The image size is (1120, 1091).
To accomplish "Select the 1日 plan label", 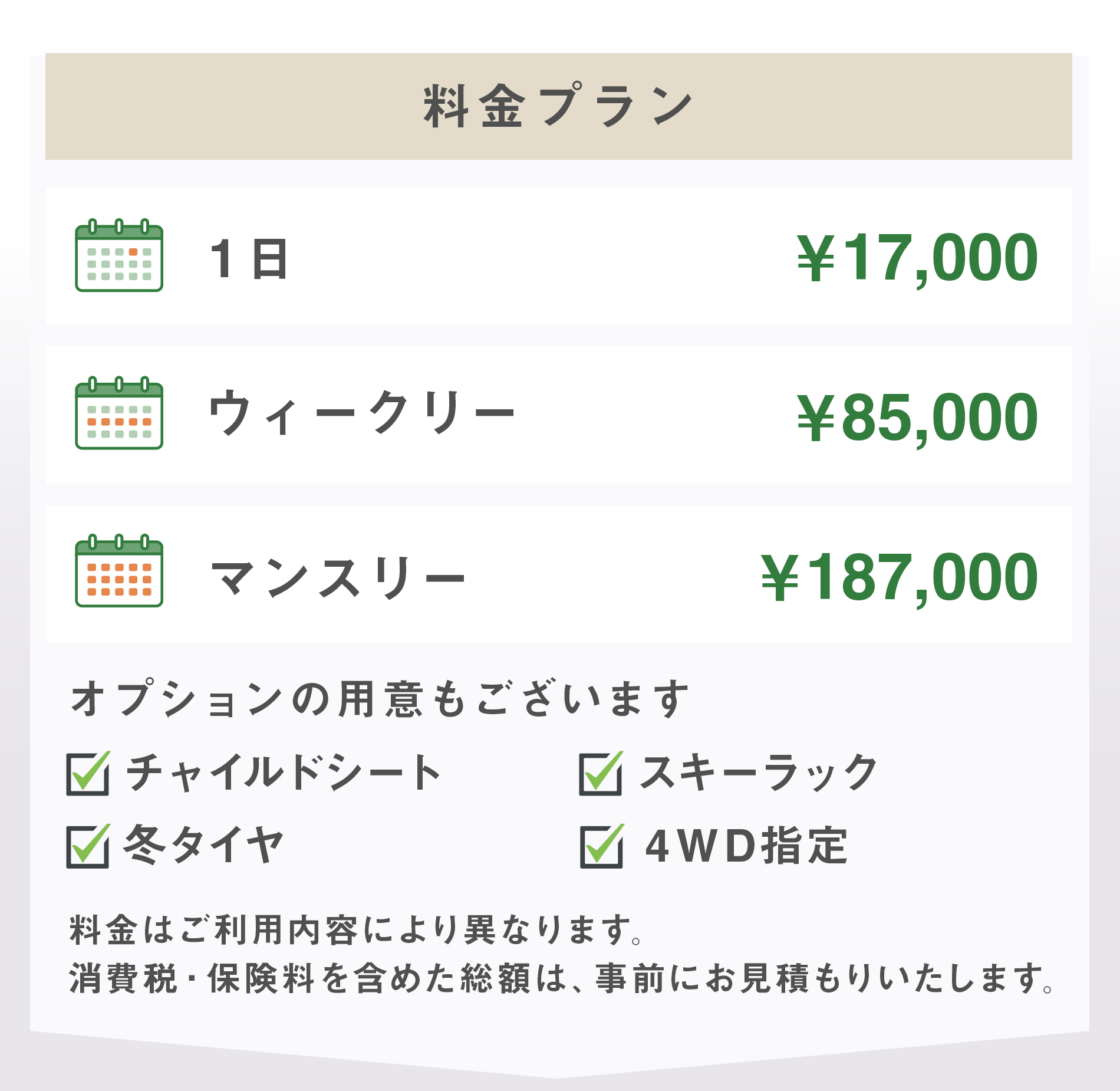I will coord(249,258).
